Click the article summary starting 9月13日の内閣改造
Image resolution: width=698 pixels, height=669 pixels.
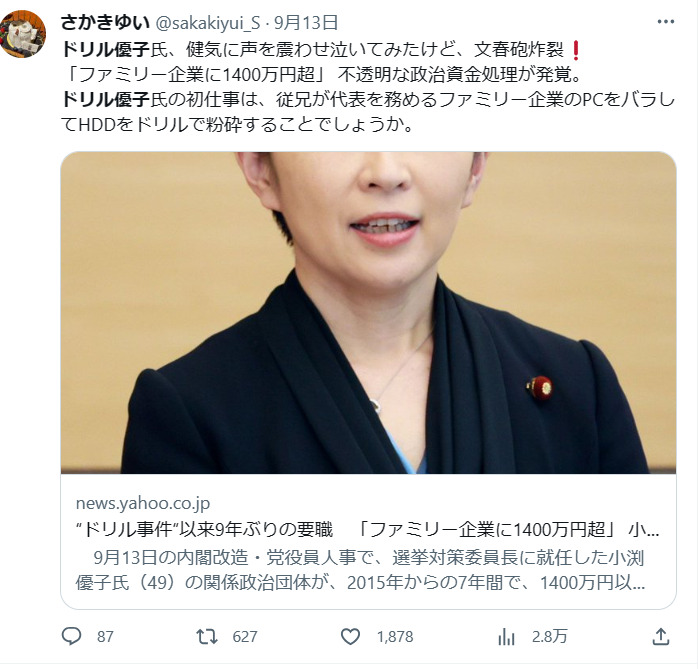[360, 570]
